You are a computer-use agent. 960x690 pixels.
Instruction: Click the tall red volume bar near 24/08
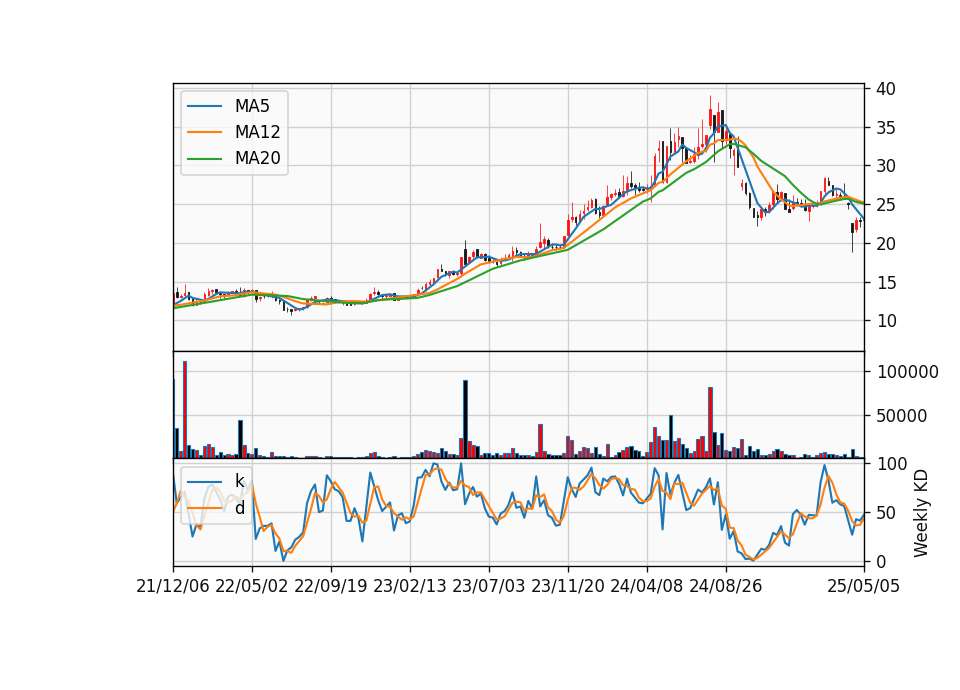pyautogui.click(x=710, y=422)
